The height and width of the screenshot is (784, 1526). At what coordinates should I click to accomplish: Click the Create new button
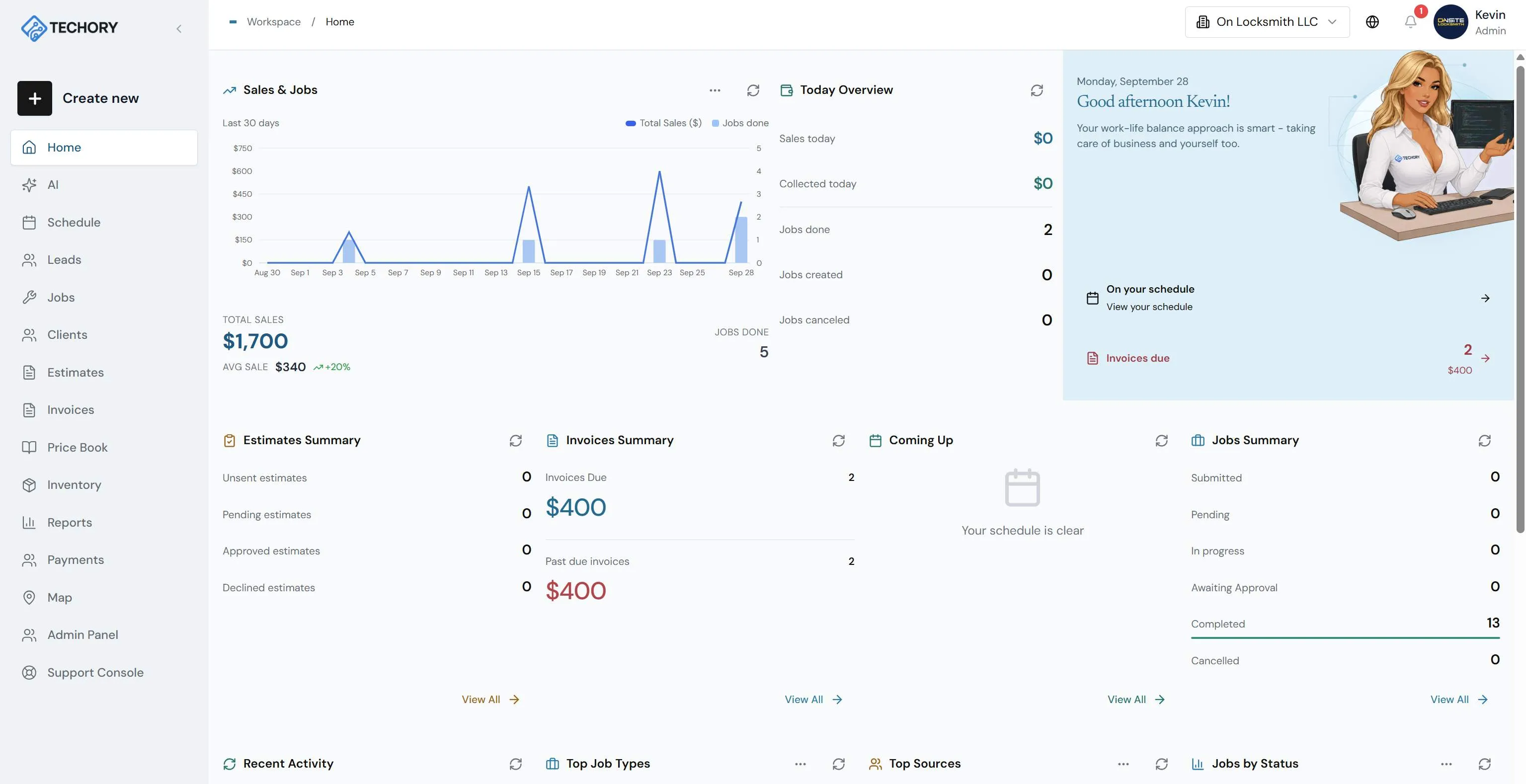pyautogui.click(x=78, y=98)
